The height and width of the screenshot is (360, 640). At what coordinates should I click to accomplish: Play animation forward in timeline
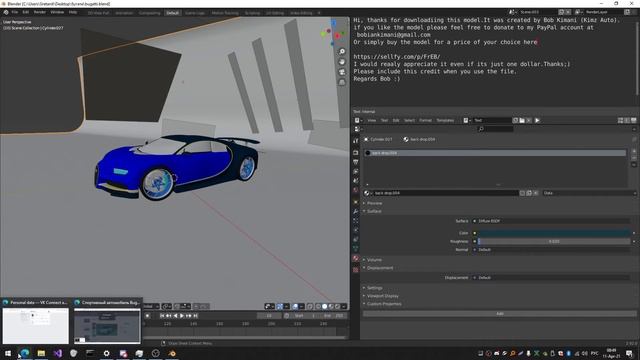pyautogui.click(x=182, y=316)
